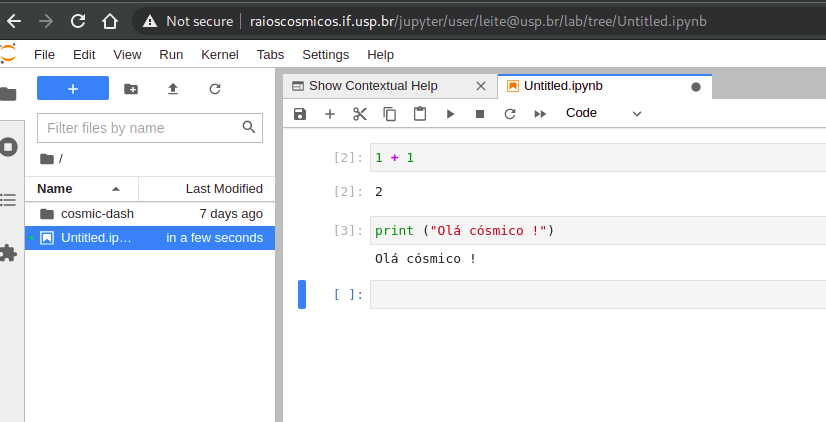Open the new launcher with the blue plus button
This screenshot has height=422, width=826.
pyautogui.click(x=73, y=89)
